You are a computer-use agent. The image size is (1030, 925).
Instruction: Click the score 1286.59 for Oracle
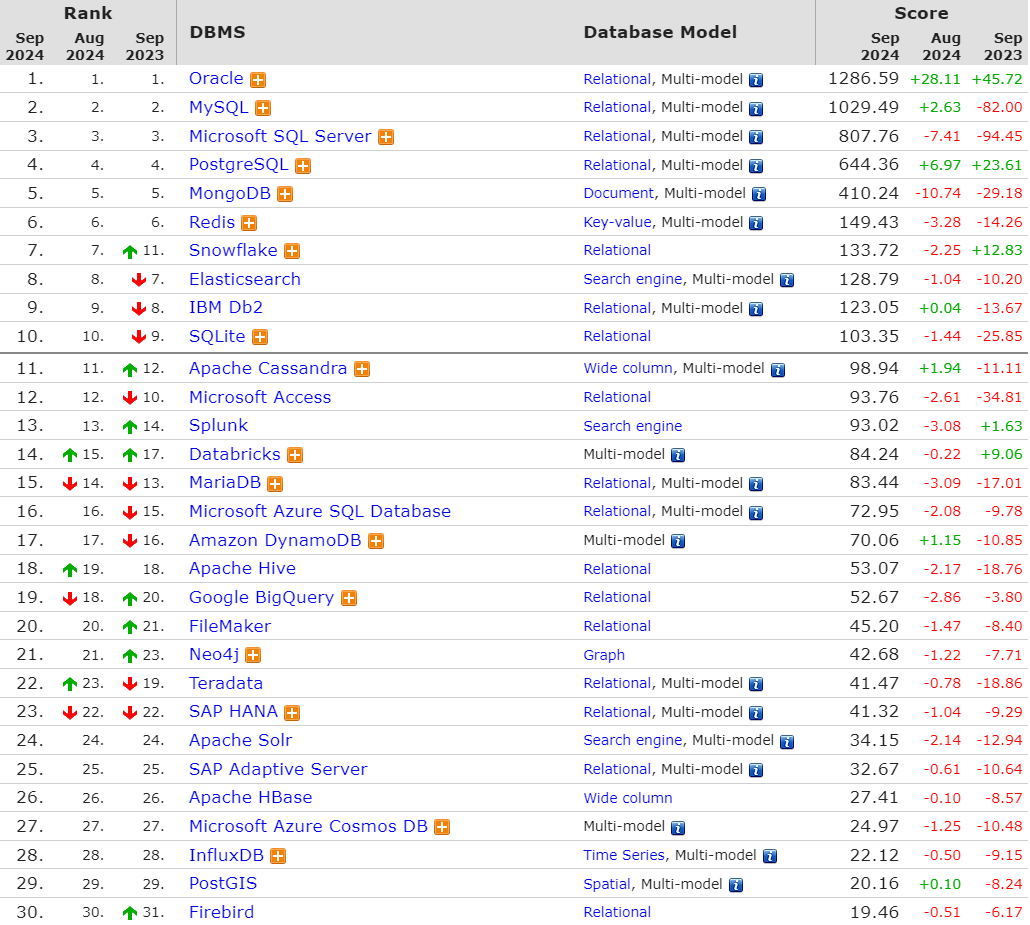863,79
